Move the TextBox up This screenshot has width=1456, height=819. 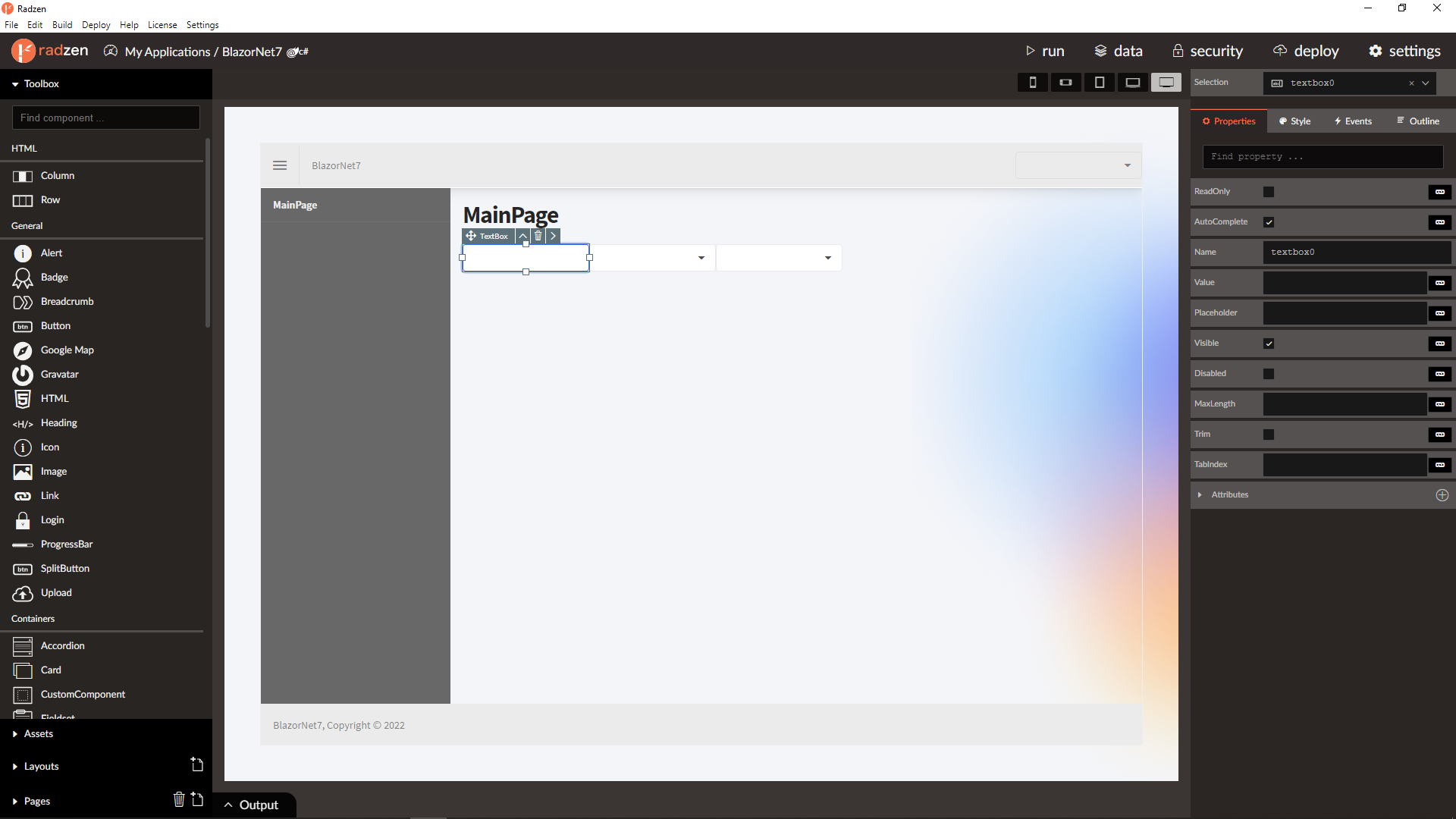click(522, 236)
